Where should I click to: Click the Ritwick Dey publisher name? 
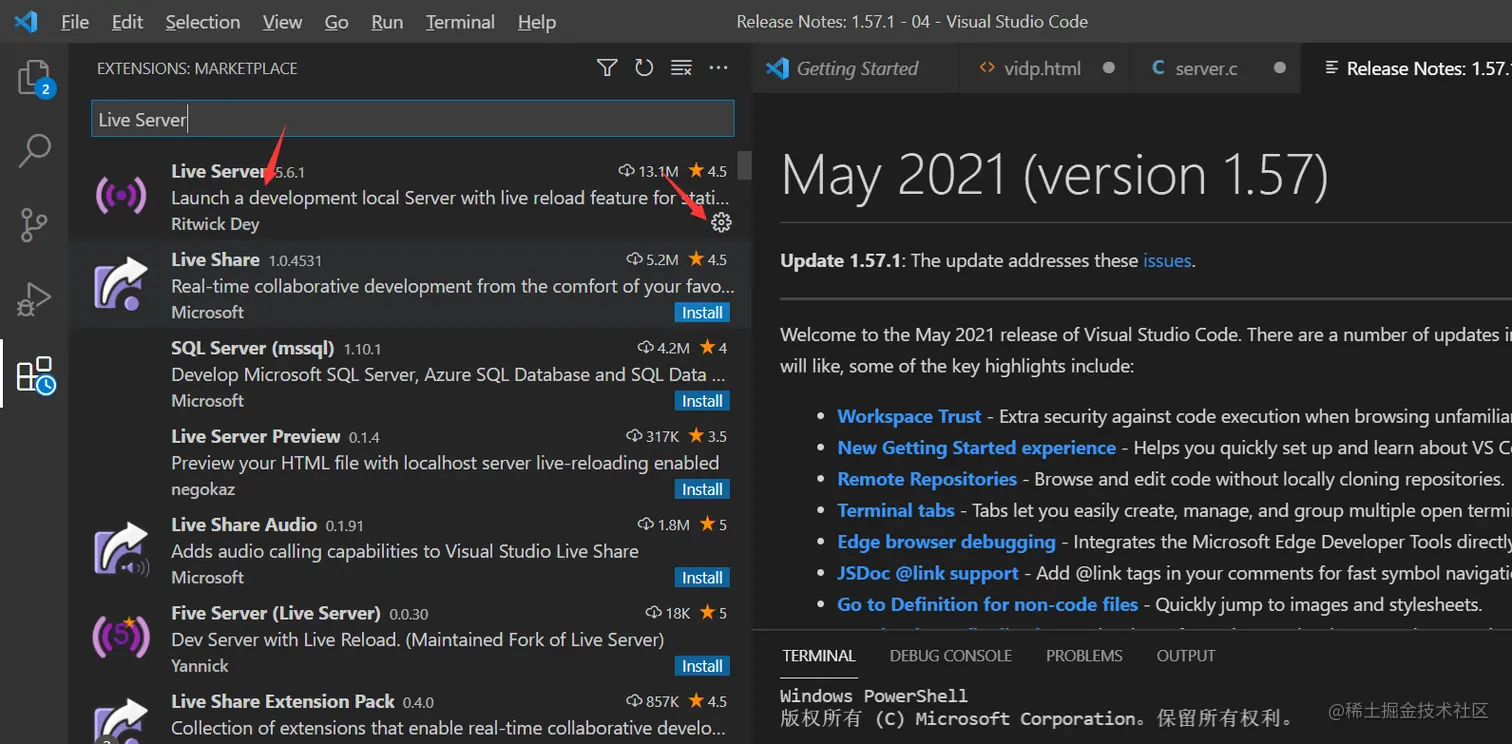point(215,224)
